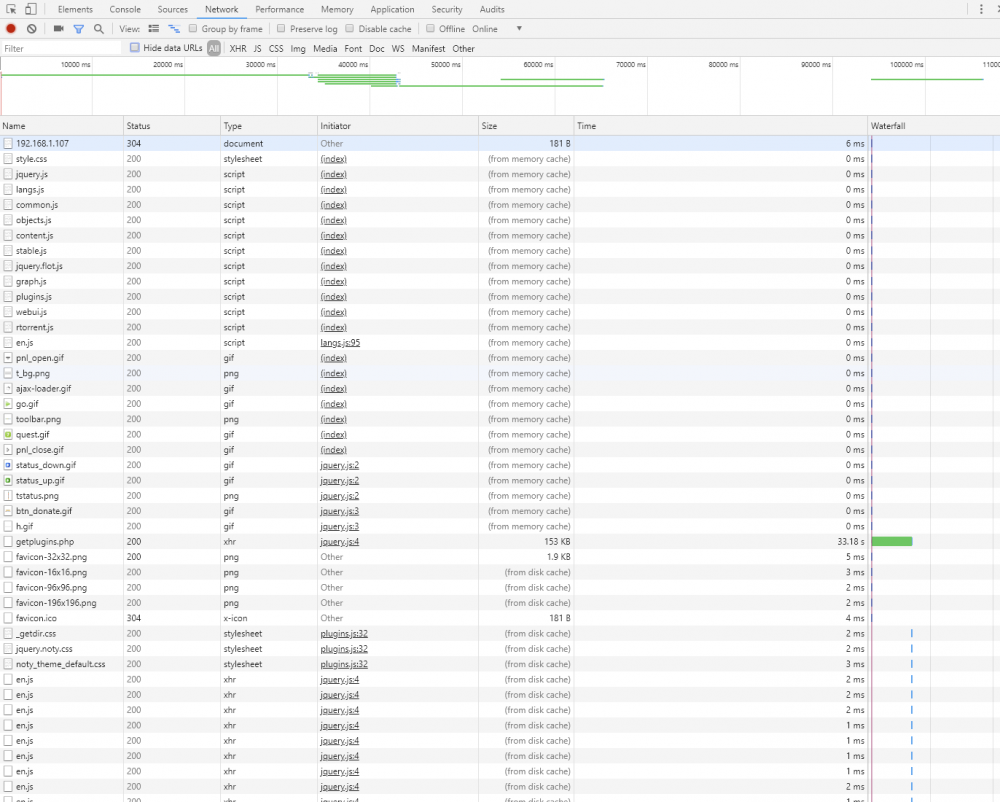Enable Preserve log checkbox
This screenshot has height=802, width=1000.
click(281, 29)
